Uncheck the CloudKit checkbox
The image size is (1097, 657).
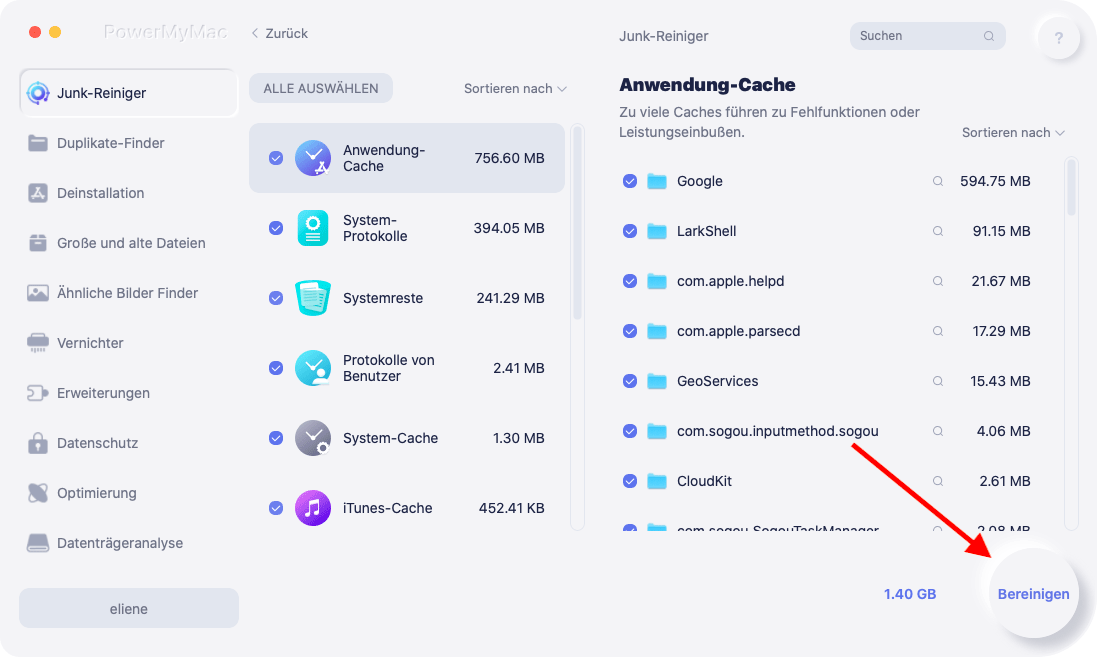point(630,481)
